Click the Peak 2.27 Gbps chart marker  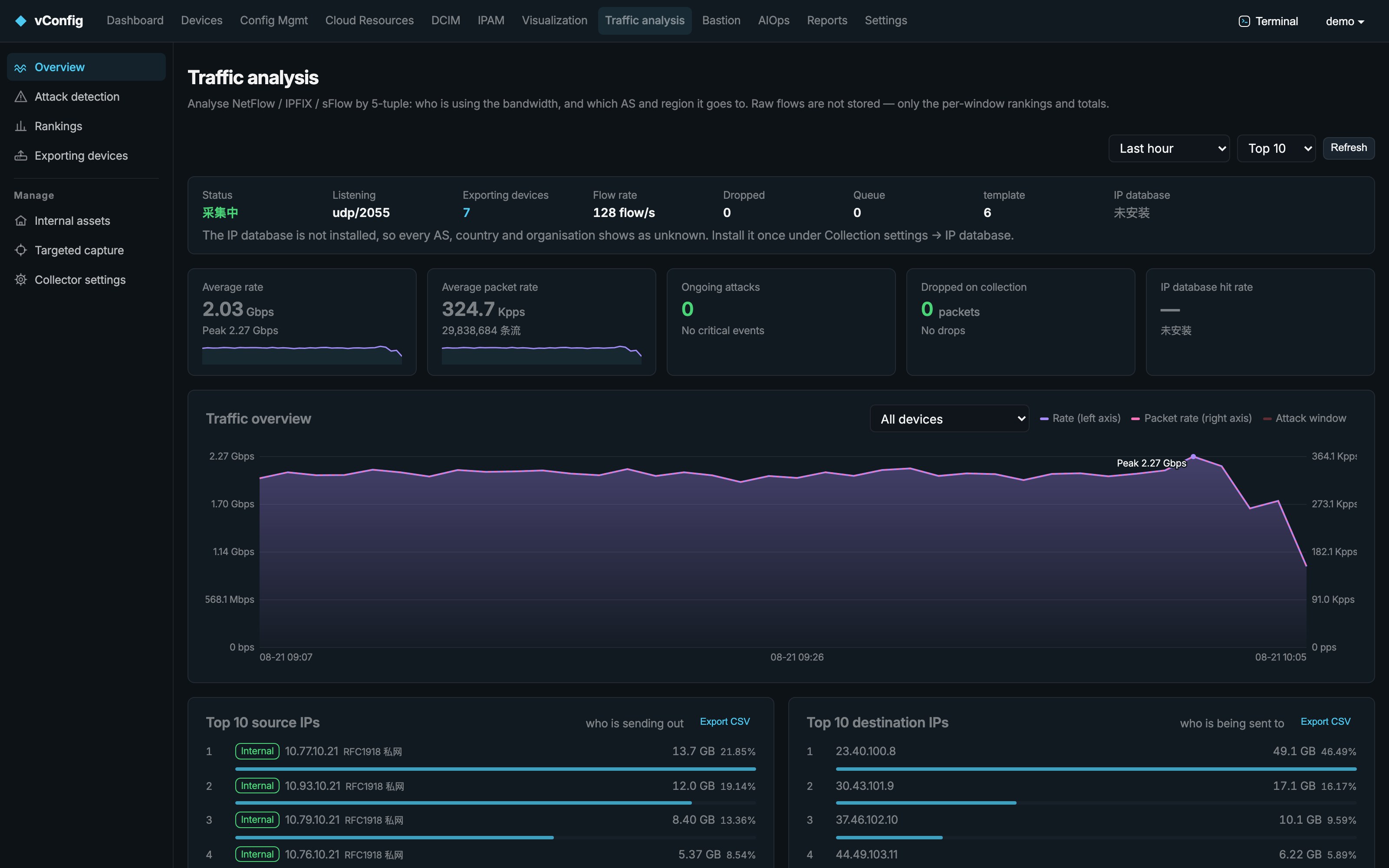click(1193, 457)
